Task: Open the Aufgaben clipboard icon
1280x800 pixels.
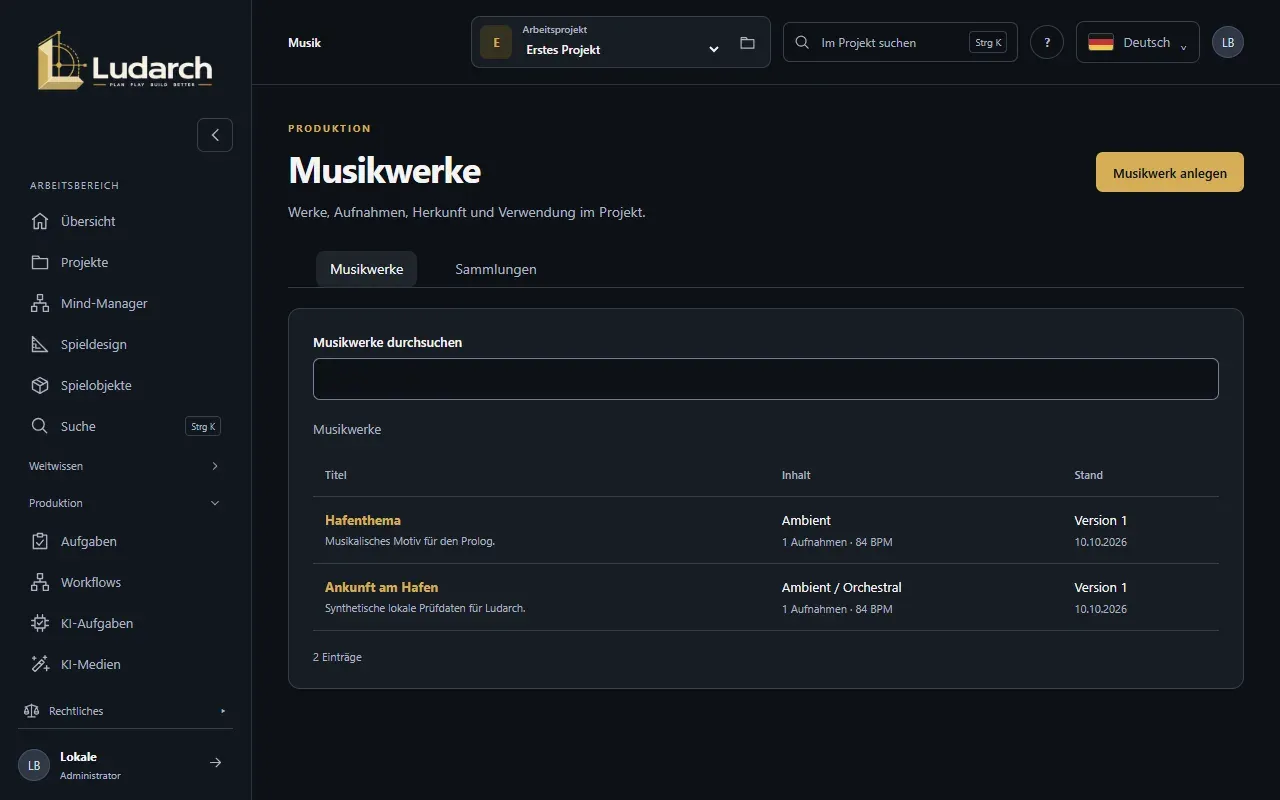Action: (40, 541)
